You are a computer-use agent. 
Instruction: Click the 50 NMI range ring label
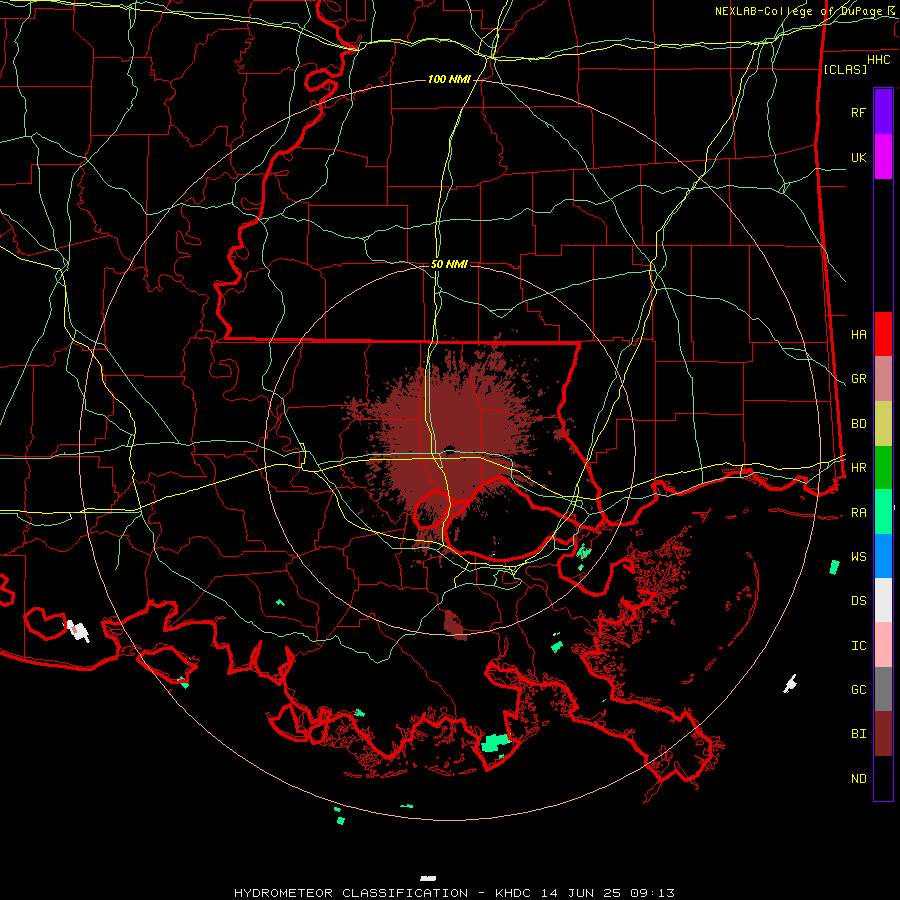(x=449, y=264)
